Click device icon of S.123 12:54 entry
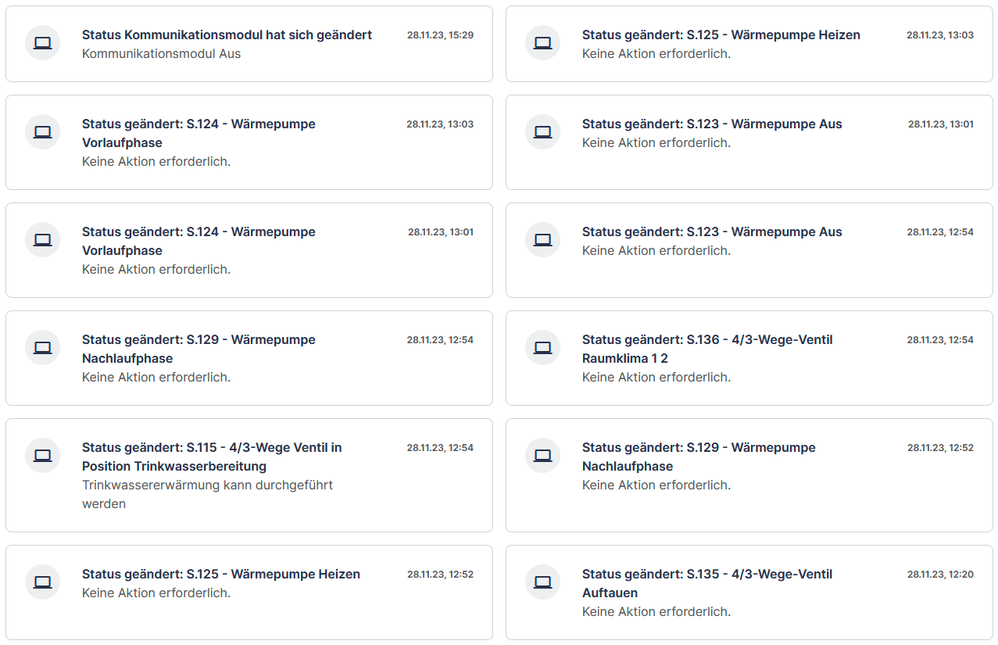 pos(542,240)
